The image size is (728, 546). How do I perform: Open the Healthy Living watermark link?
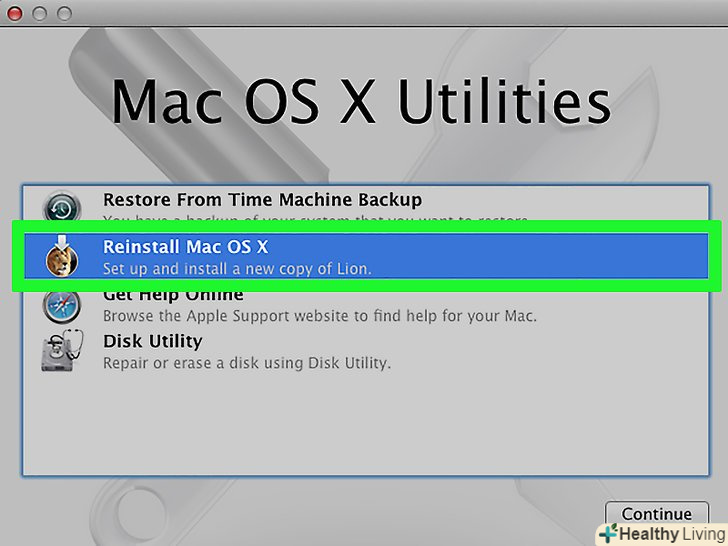[x=669, y=533]
